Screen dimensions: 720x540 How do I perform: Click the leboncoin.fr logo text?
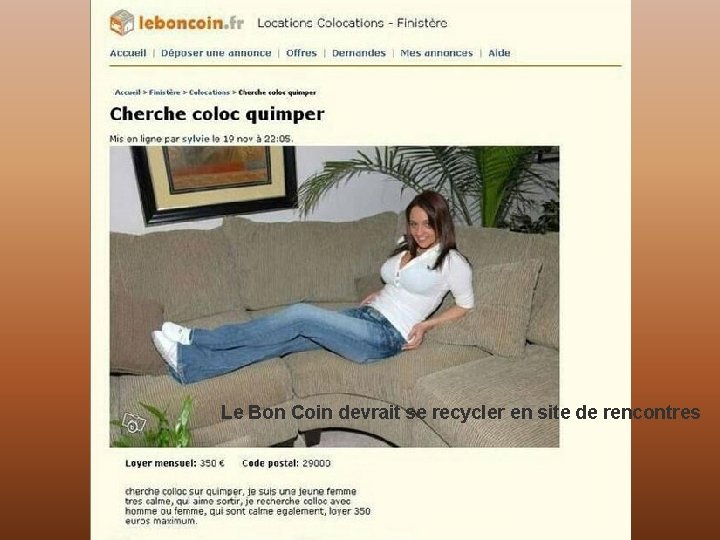(x=191, y=22)
